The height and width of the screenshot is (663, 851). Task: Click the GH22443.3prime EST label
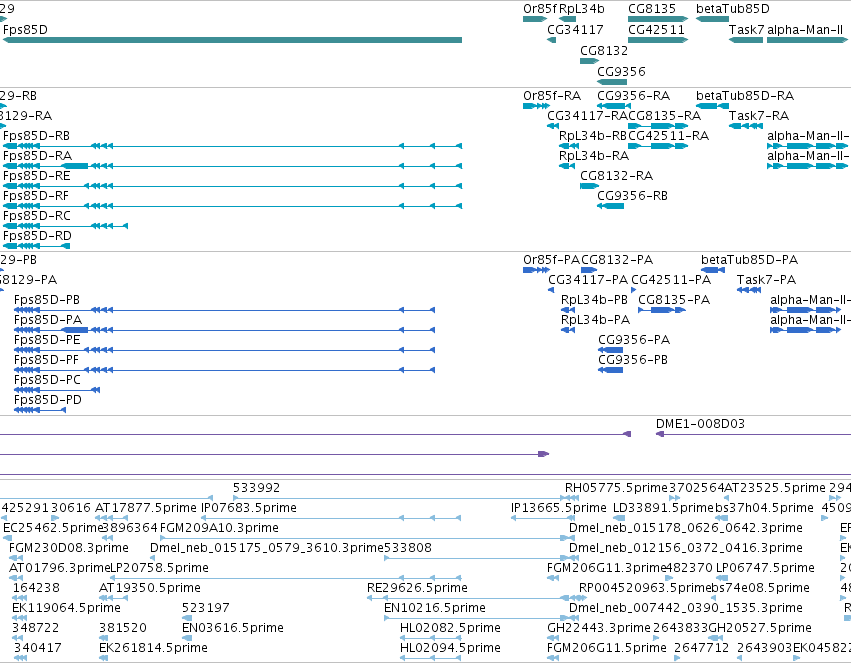pyautogui.click(x=599, y=628)
